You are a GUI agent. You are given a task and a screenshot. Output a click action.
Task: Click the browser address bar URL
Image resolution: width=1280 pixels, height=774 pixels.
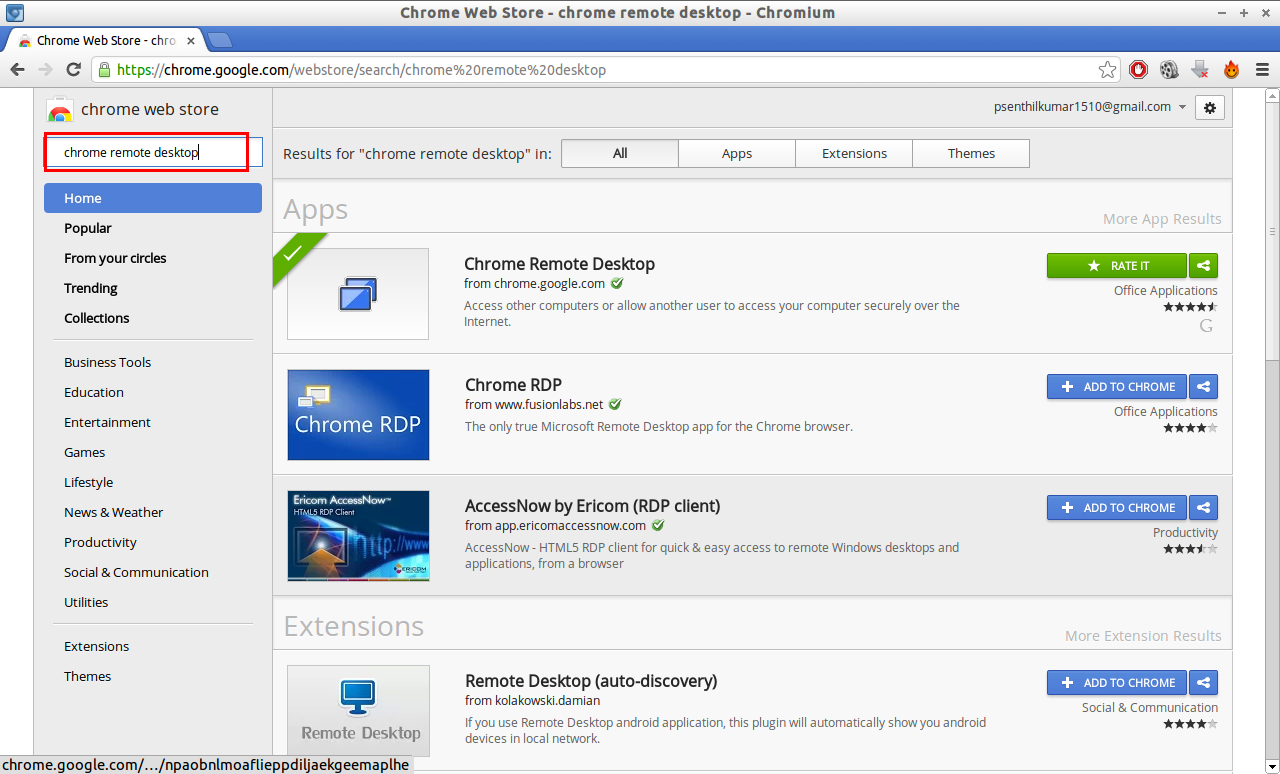361,70
